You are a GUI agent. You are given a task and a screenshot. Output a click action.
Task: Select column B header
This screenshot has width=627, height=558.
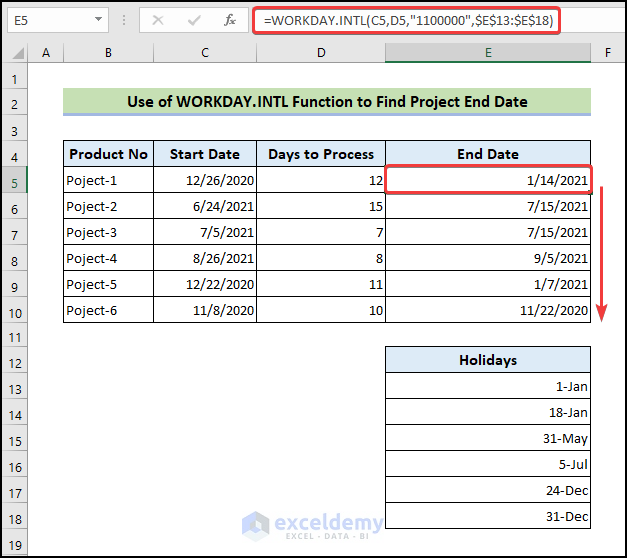[108, 53]
